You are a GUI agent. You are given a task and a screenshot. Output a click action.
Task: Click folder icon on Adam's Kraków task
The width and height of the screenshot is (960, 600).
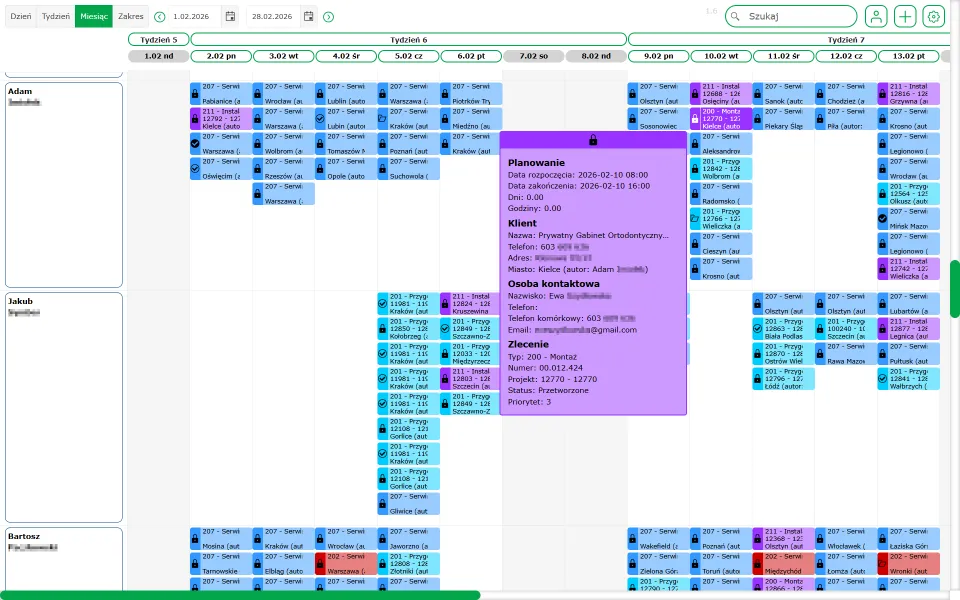tap(383, 119)
